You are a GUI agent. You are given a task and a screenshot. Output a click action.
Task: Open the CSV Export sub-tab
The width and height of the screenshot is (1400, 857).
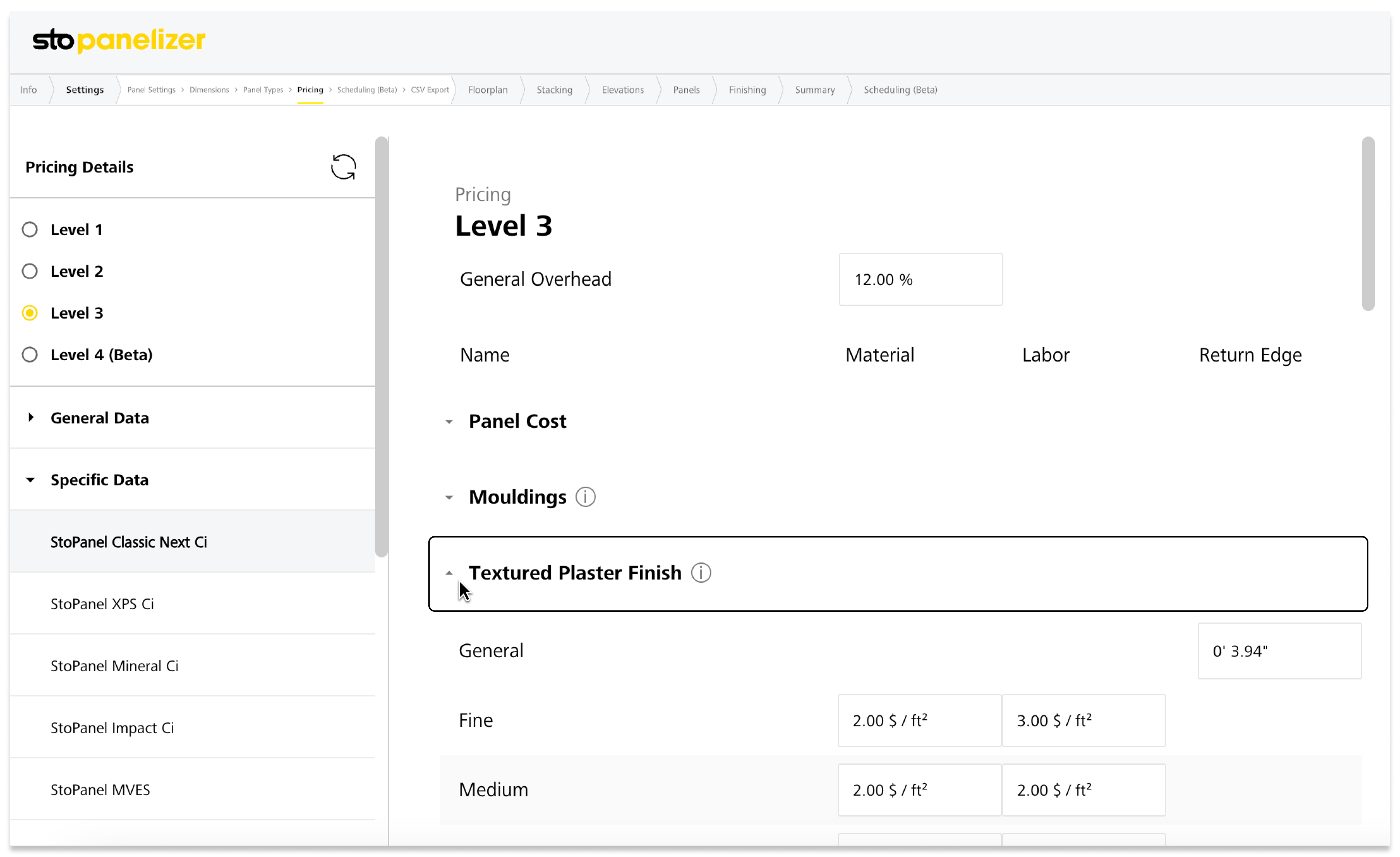point(430,90)
